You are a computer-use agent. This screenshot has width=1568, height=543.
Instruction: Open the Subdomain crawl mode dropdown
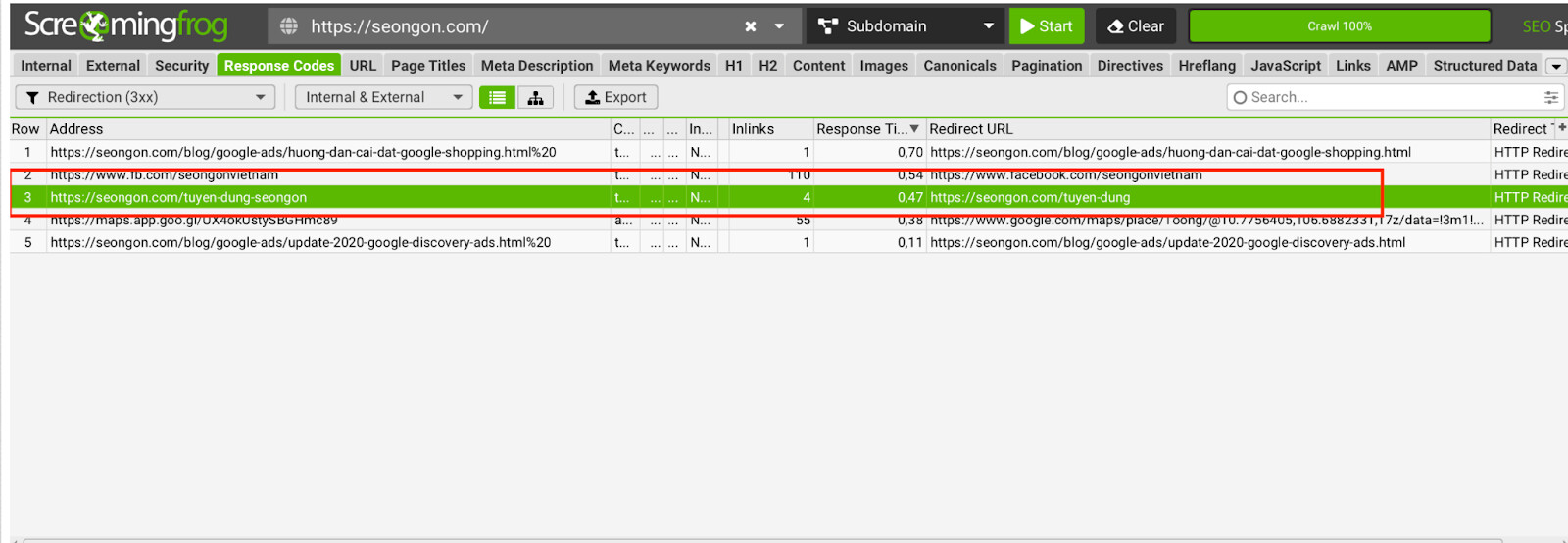[906, 26]
